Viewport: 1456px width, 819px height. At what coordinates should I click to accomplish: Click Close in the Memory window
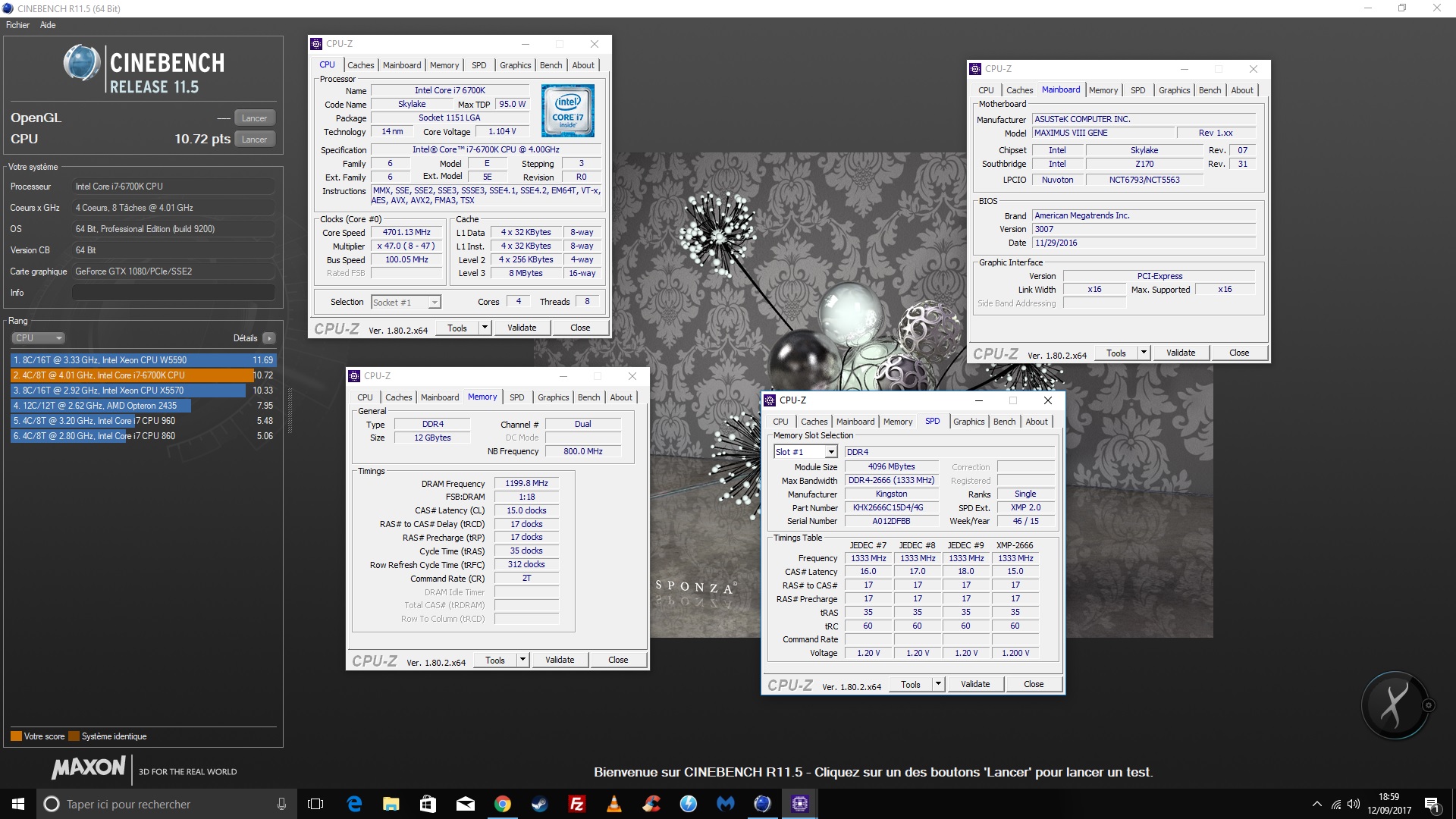pos(618,660)
